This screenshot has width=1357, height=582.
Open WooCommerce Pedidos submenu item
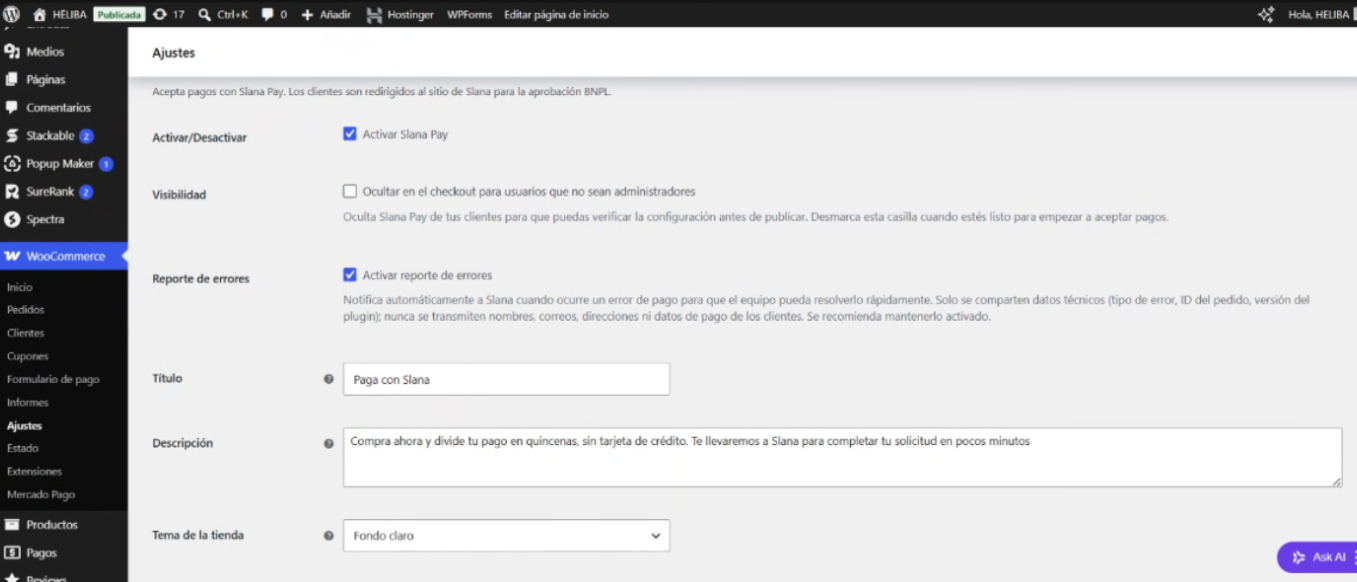[x=26, y=310]
